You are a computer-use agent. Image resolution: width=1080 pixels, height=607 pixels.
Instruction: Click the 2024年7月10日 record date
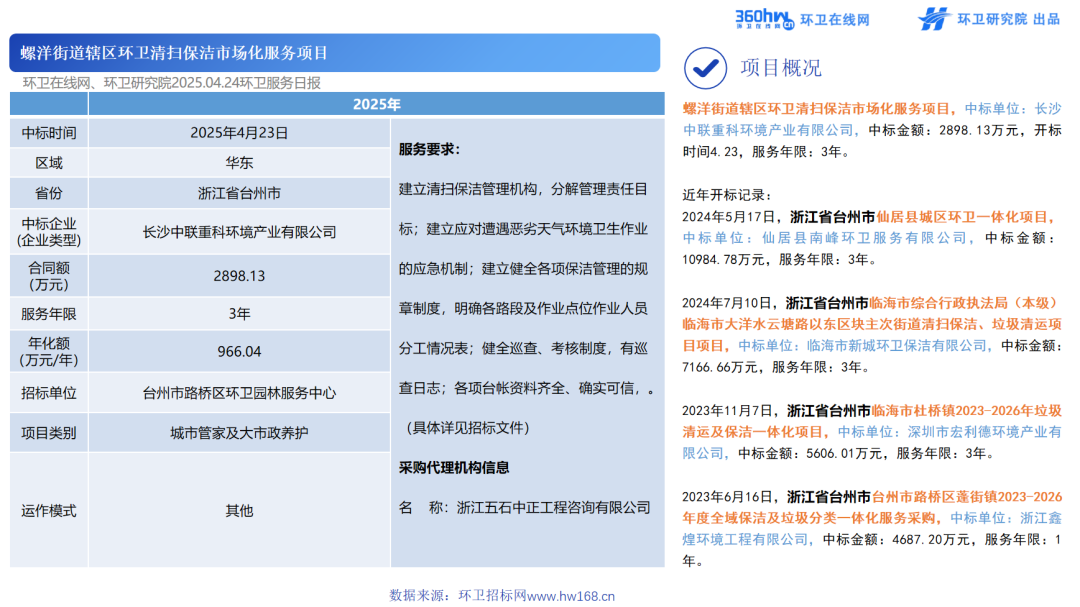pos(727,303)
